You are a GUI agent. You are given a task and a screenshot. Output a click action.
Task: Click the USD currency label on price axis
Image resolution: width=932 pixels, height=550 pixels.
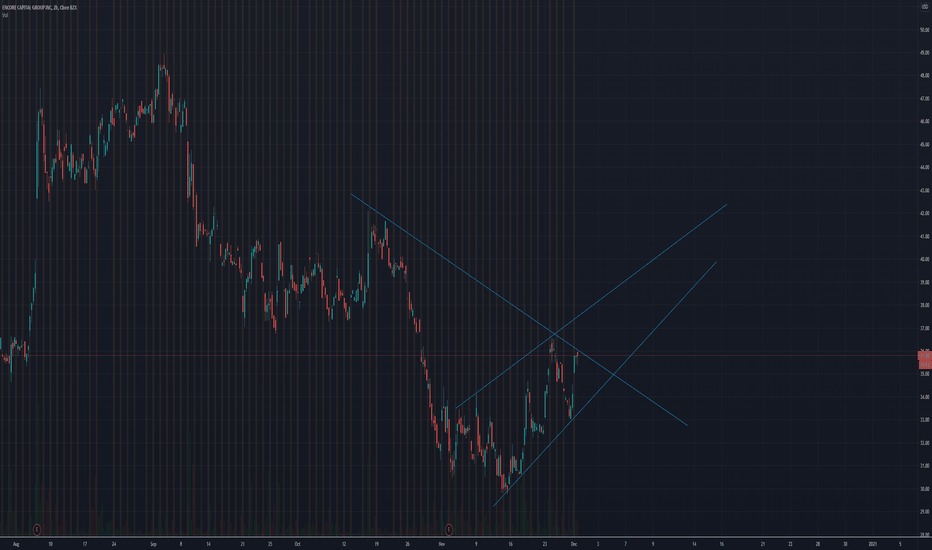[x=925, y=7]
